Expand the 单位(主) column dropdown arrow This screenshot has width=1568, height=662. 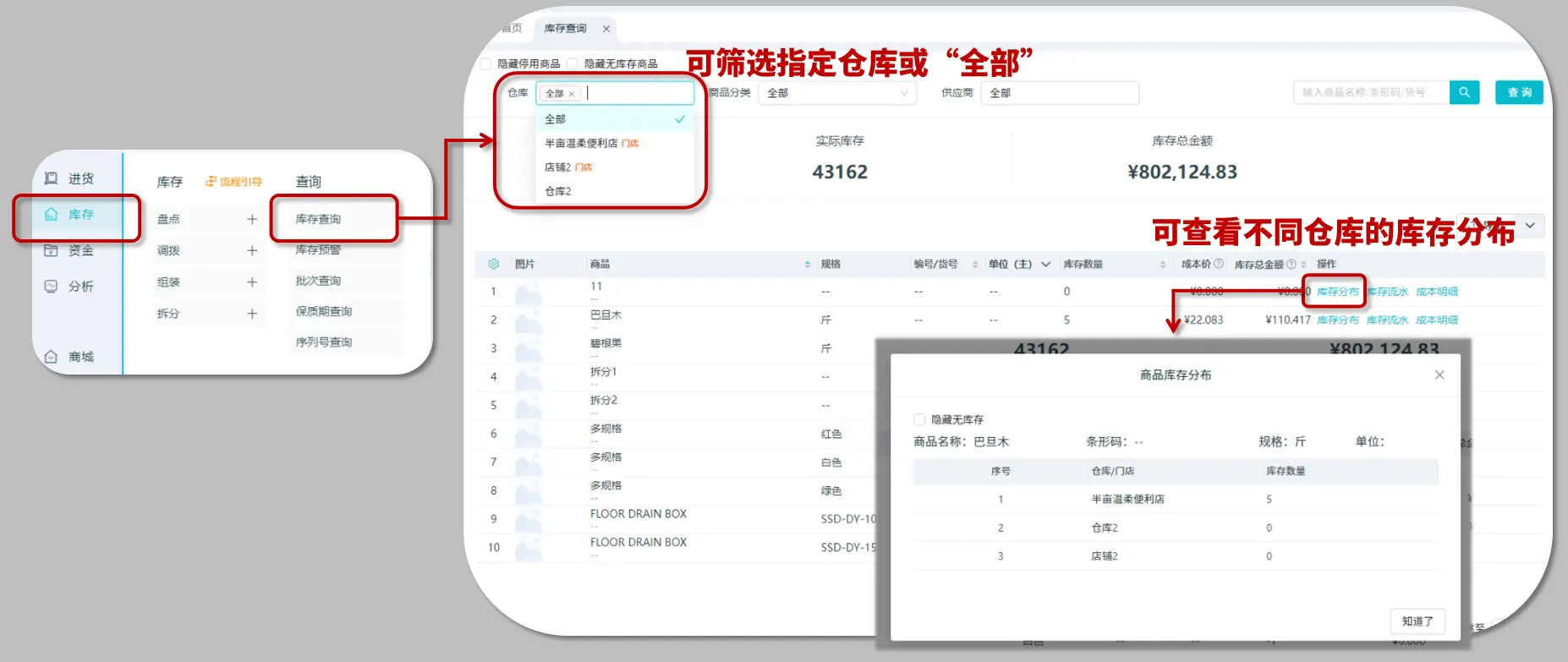(x=1046, y=265)
